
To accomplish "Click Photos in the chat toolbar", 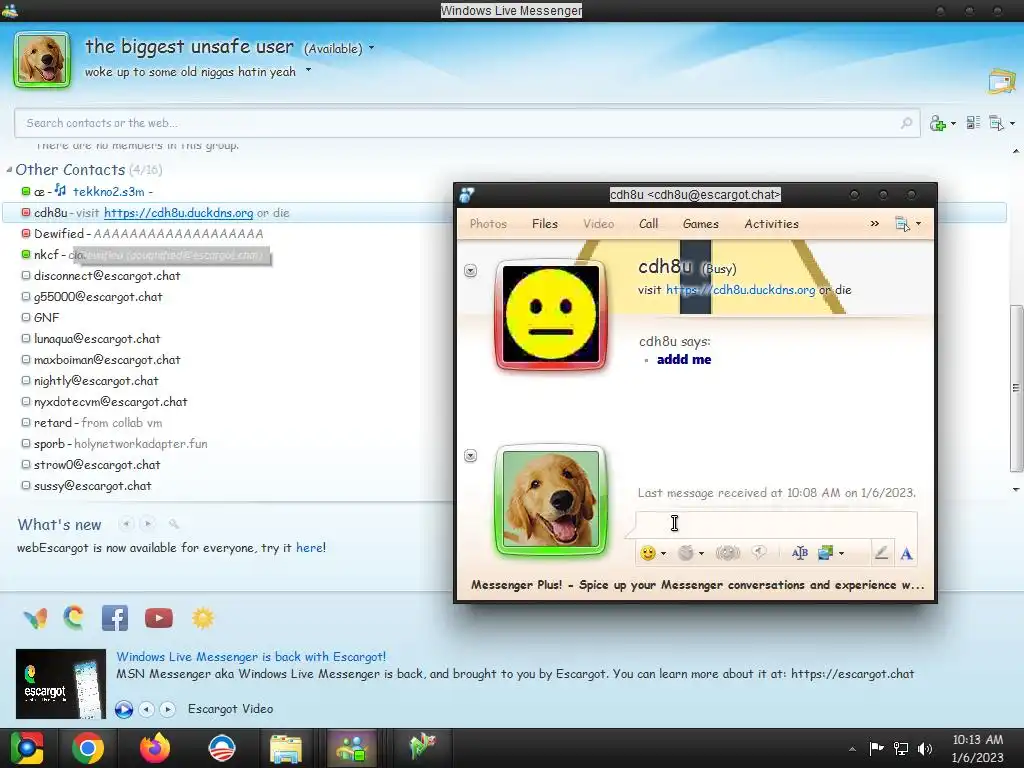I will click(x=488, y=223).
